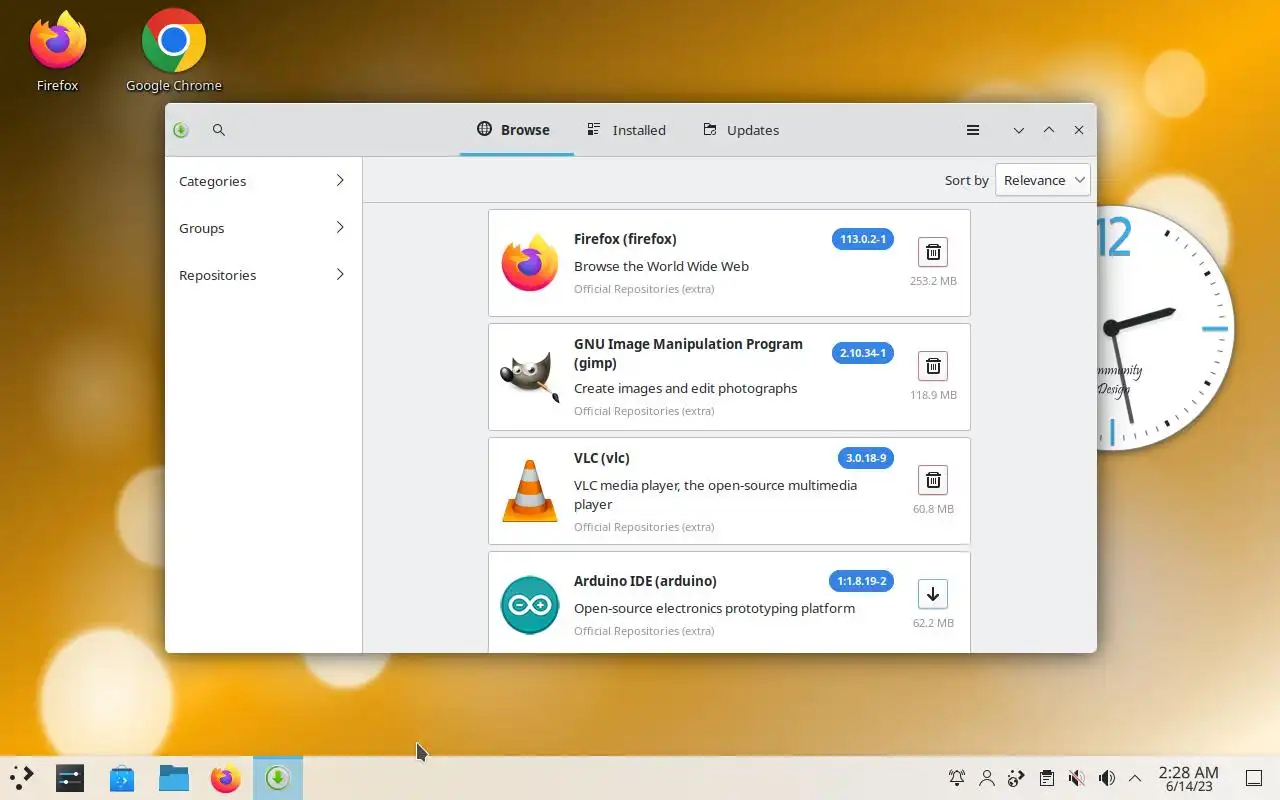Click the show desktop button in taskbar
This screenshot has width=1280, height=800.
(1254, 778)
